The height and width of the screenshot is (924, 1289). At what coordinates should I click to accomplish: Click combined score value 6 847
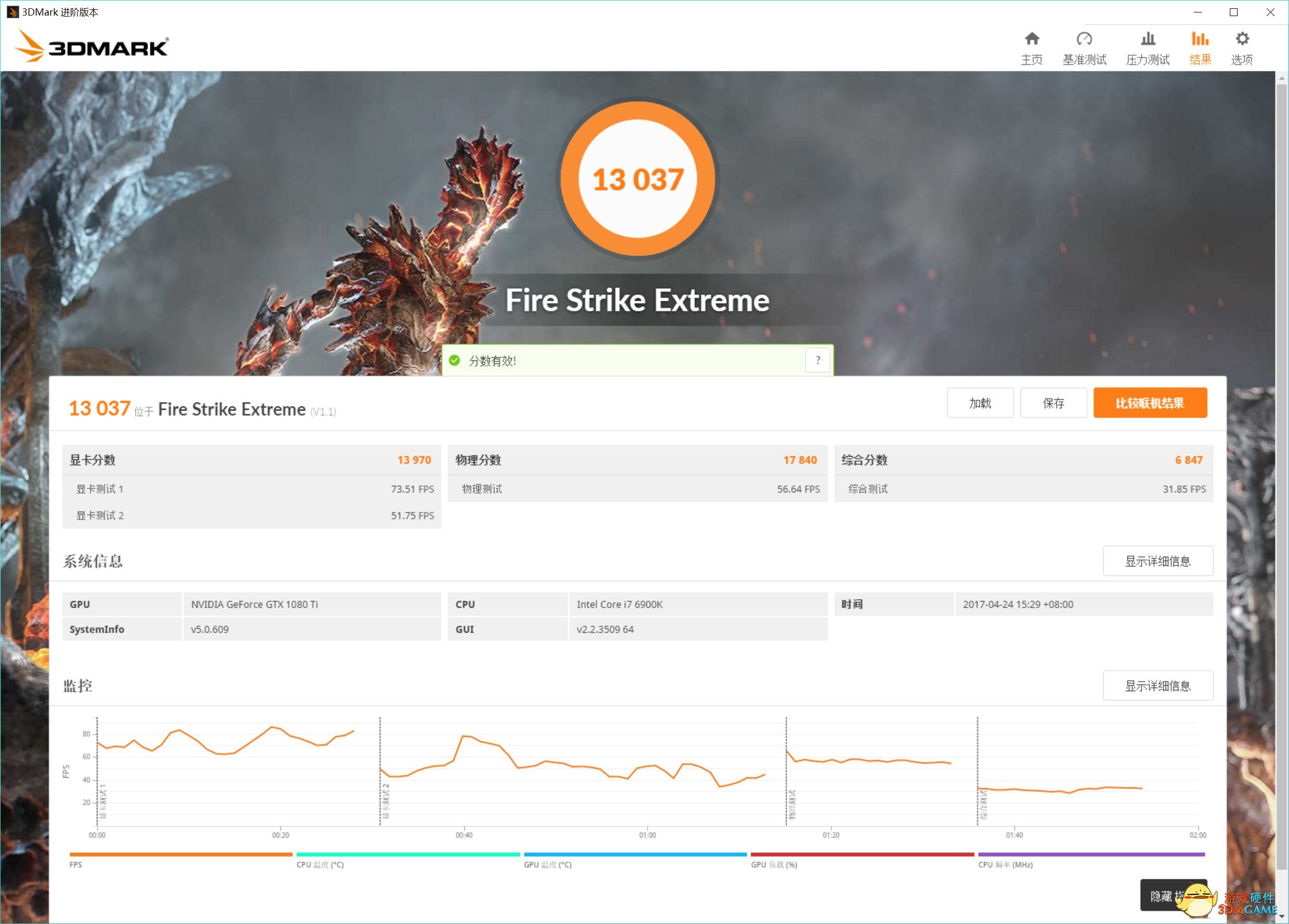1189,460
